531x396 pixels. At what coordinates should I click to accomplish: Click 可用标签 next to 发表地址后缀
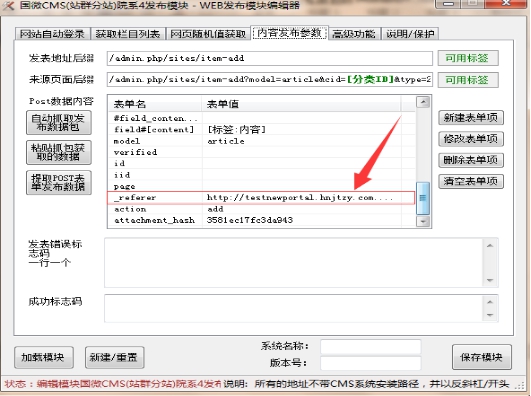[468, 58]
